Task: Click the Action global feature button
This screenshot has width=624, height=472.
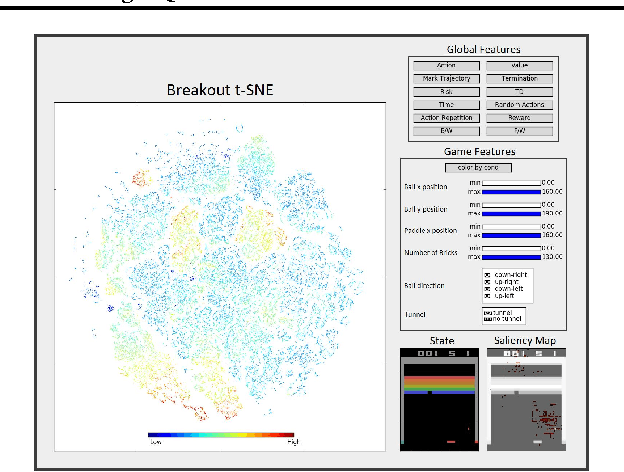Action: 446,65
